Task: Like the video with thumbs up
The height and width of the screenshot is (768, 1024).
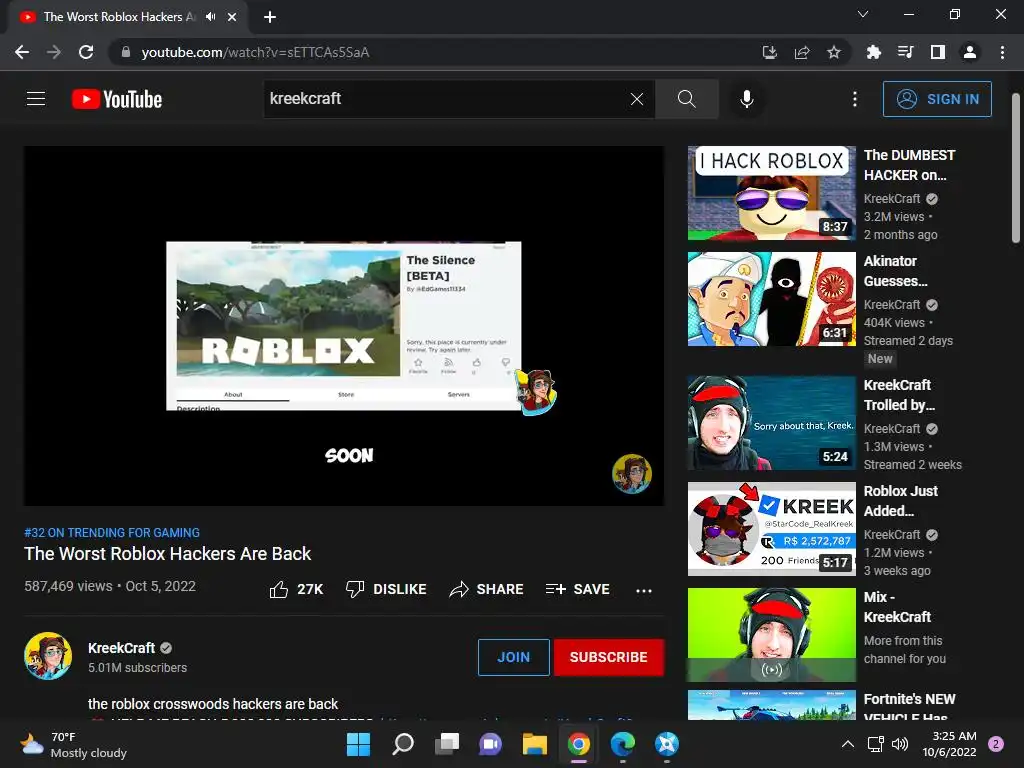Action: 296,590
